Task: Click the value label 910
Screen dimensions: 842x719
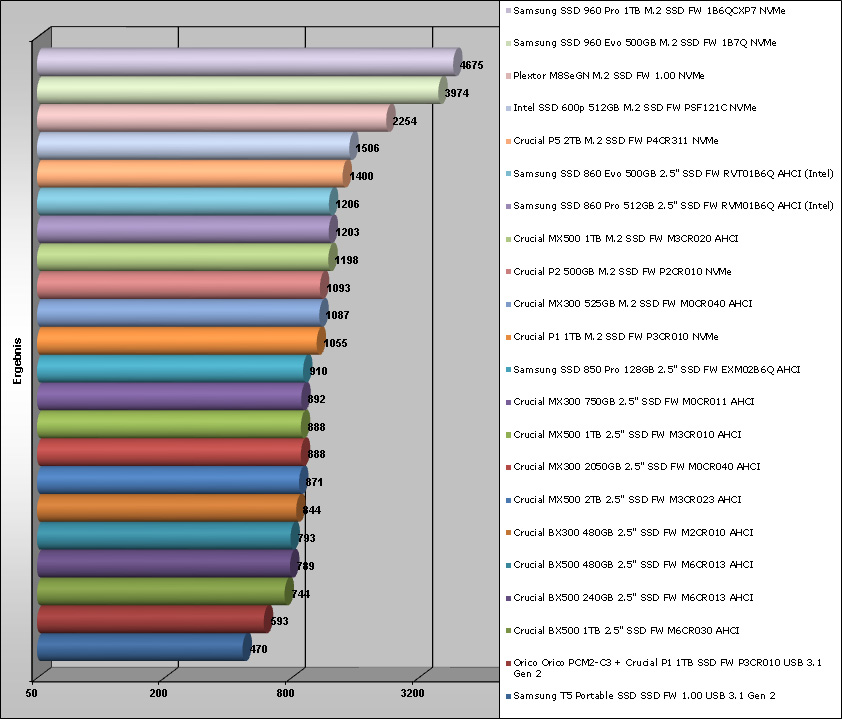Action: [x=318, y=371]
